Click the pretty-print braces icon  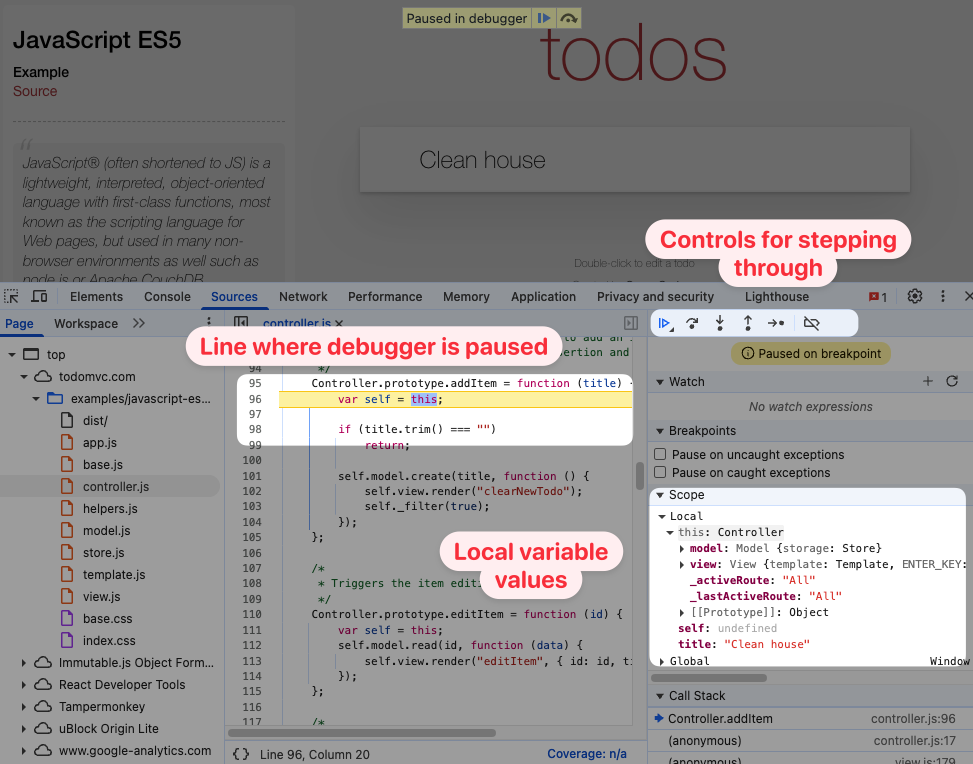tap(239, 754)
